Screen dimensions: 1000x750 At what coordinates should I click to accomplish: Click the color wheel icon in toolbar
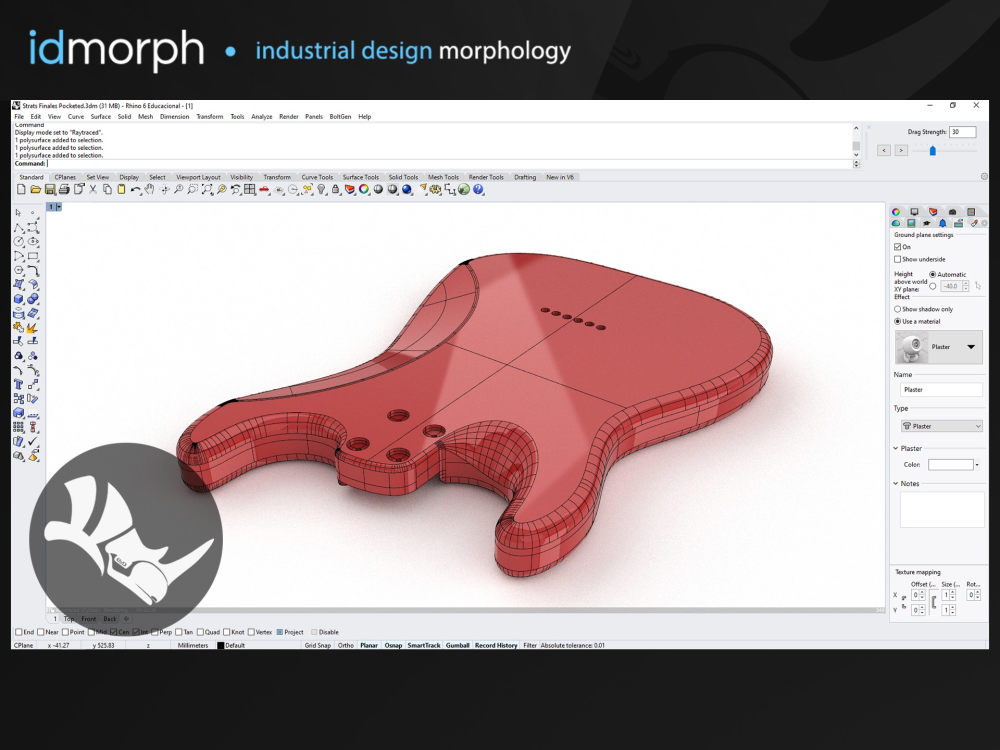364,189
